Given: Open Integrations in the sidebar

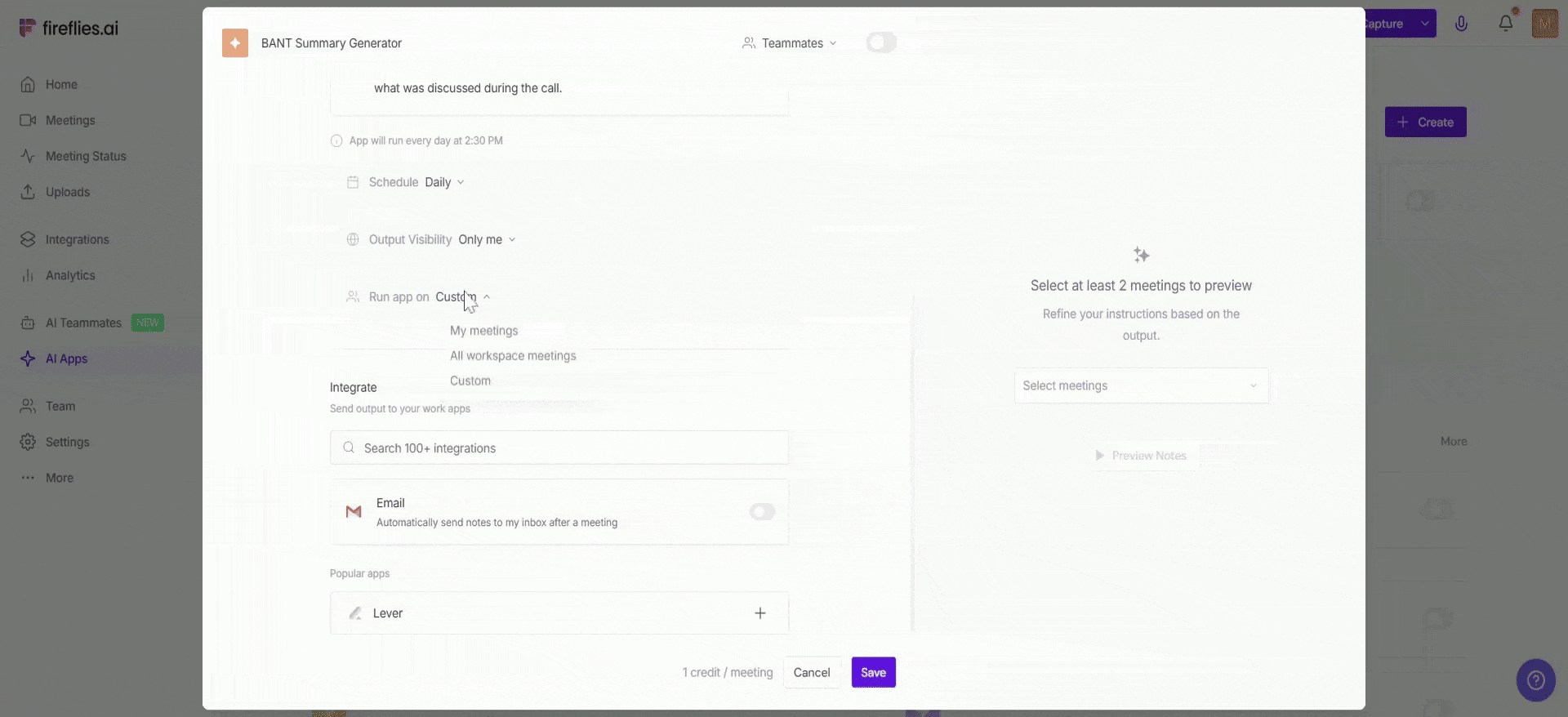Looking at the screenshot, I should tap(77, 239).
